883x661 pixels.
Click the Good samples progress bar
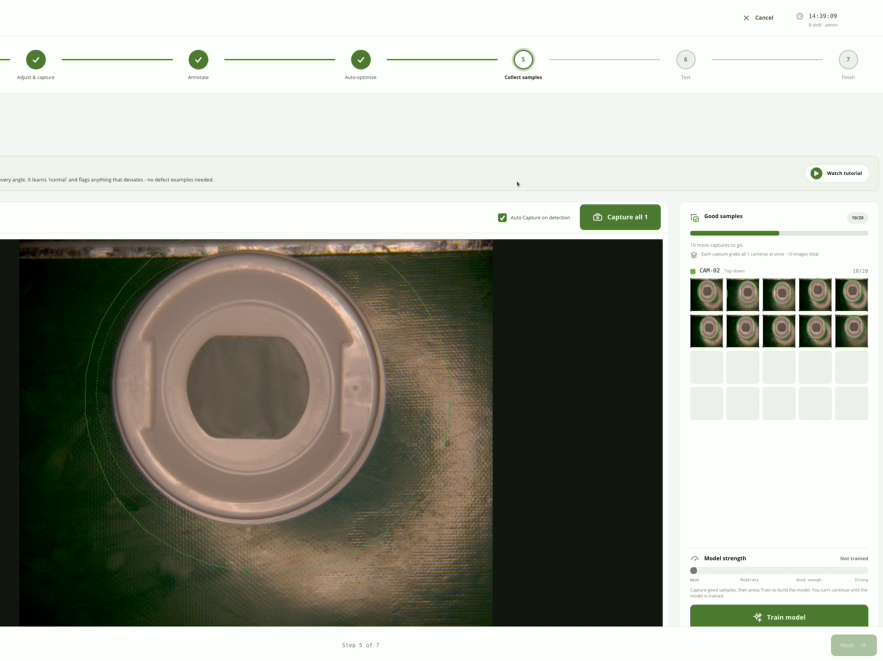pyautogui.click(x=779, y=233)
